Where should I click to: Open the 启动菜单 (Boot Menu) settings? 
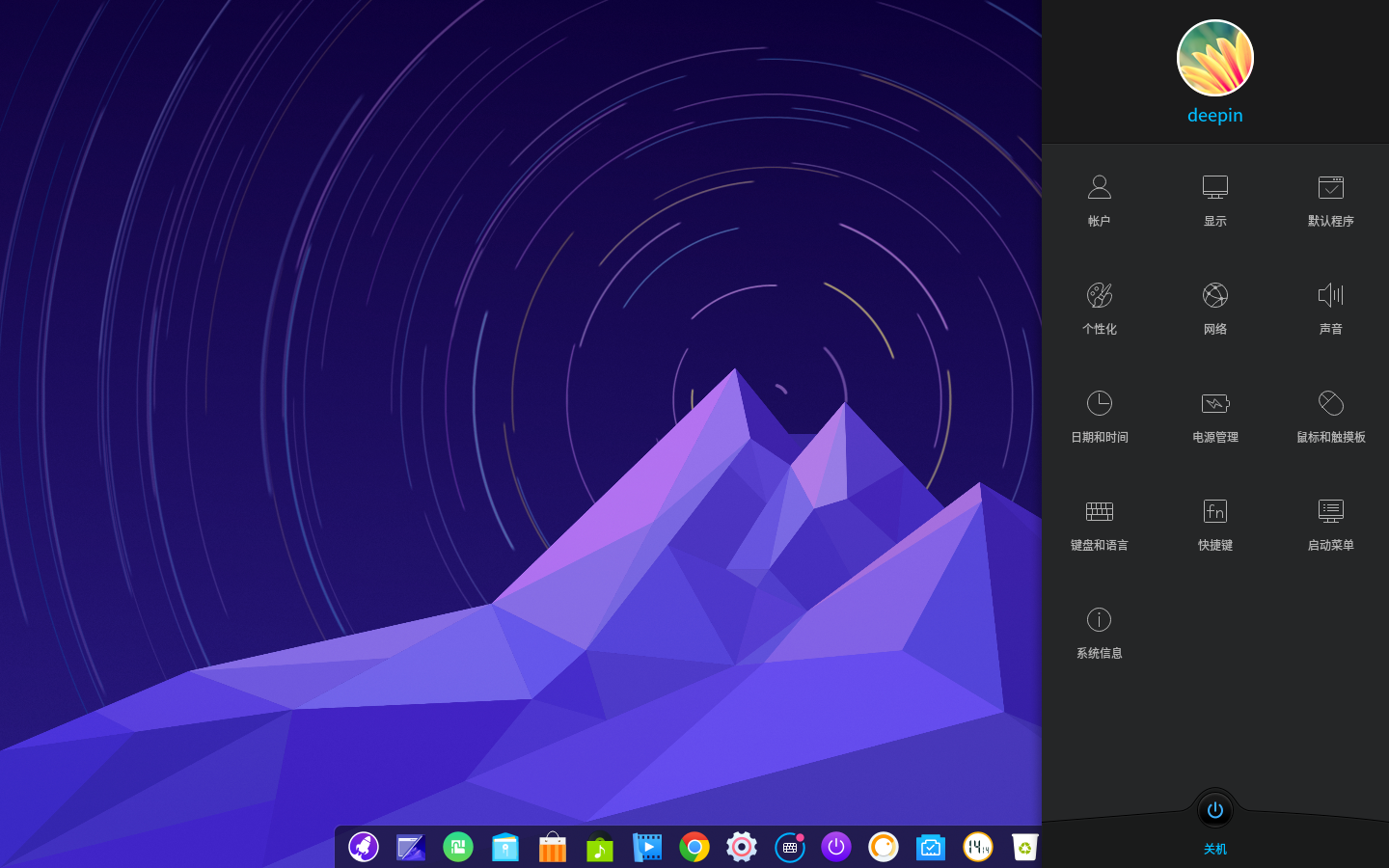pyautogui.click(x=1330, y=524)
